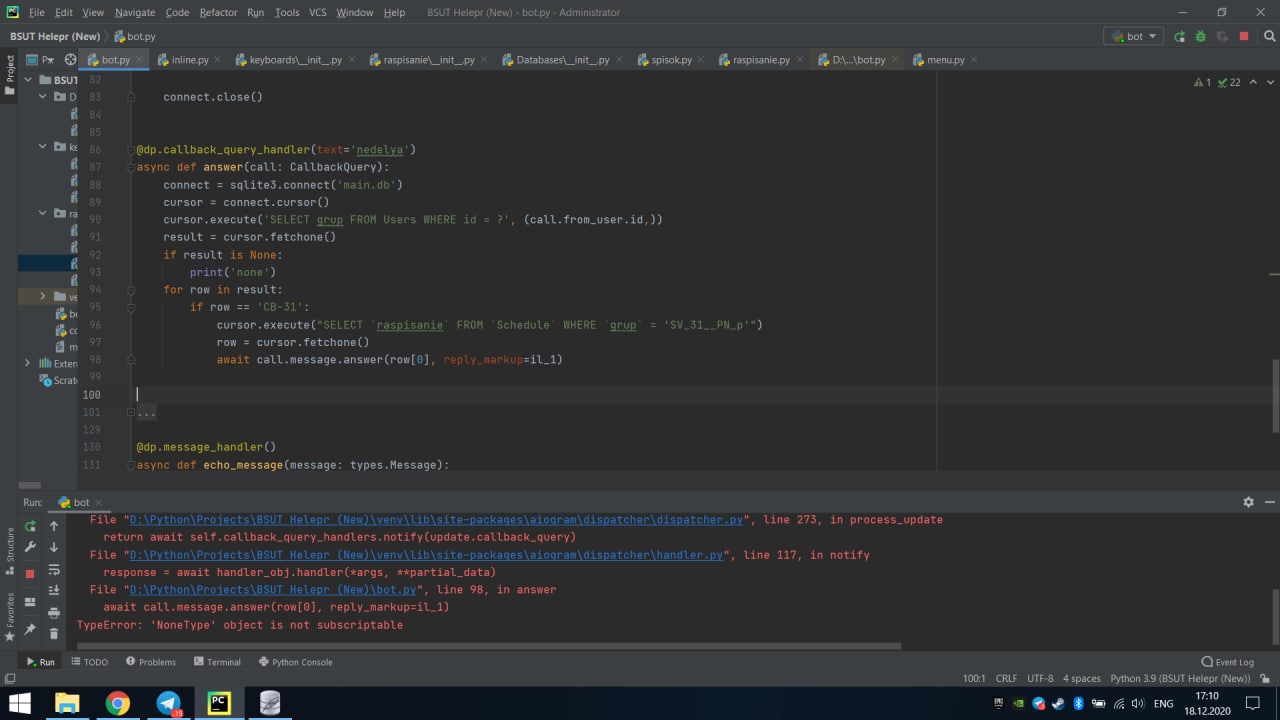Open Chrome from Windows taskbar
Viewport: 1280px width, 720px height.
coord(118,703)
